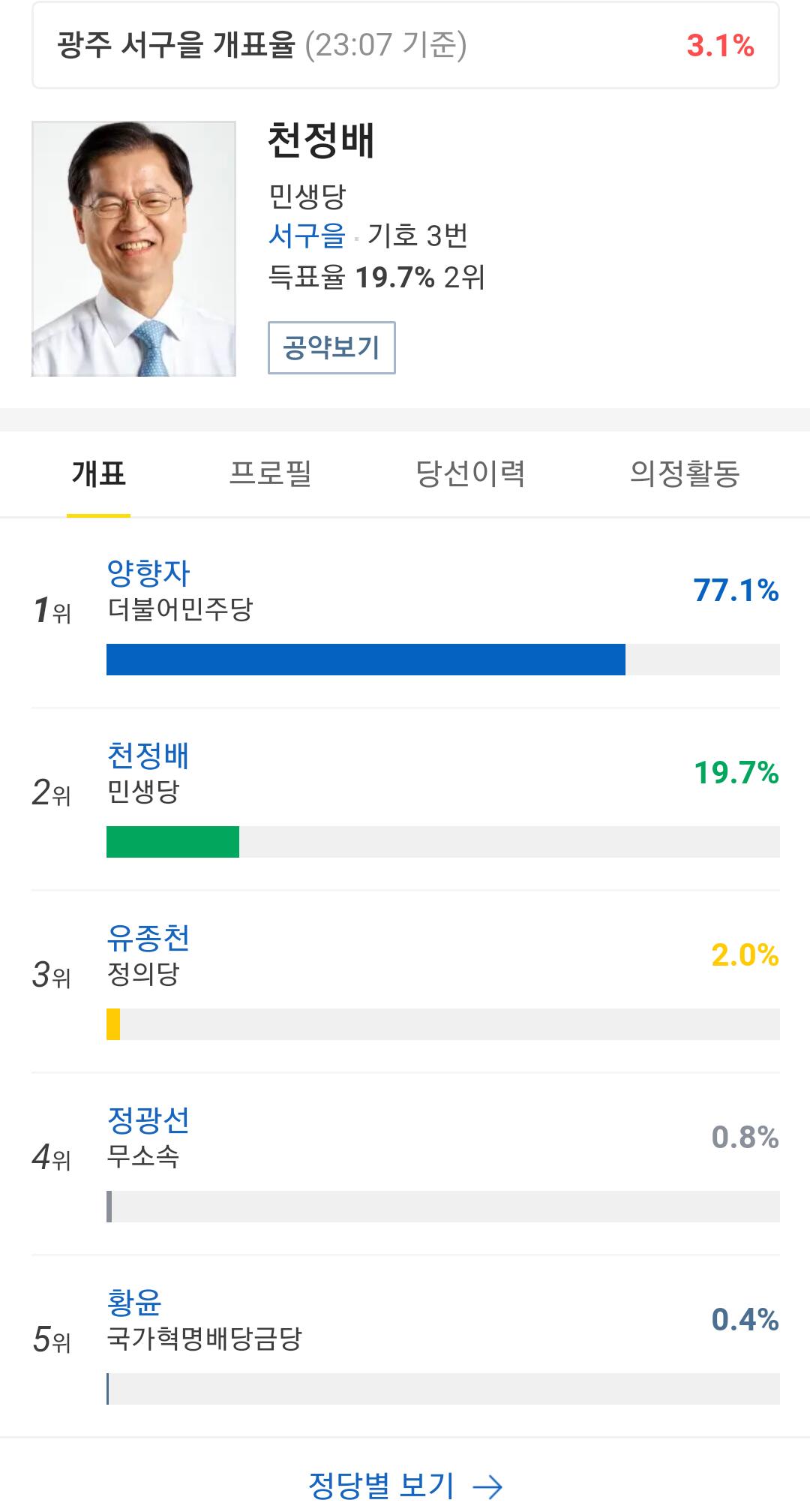Screen dimensions: 810x1512
Task: Click the arrow icon beside 정당별 보기
Action: tap(488, 1486)
